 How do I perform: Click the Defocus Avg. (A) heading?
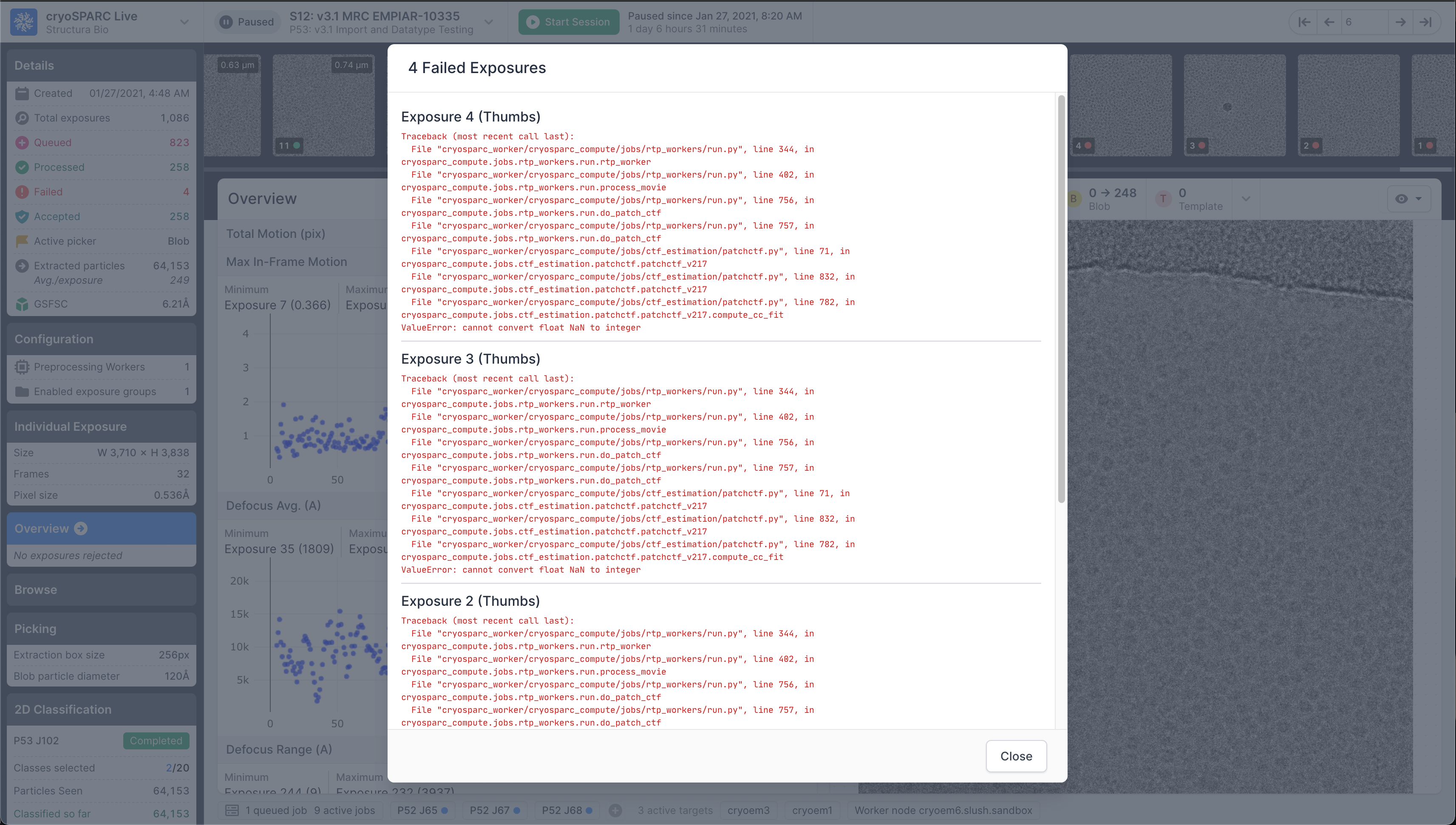(x=273, y=506)
